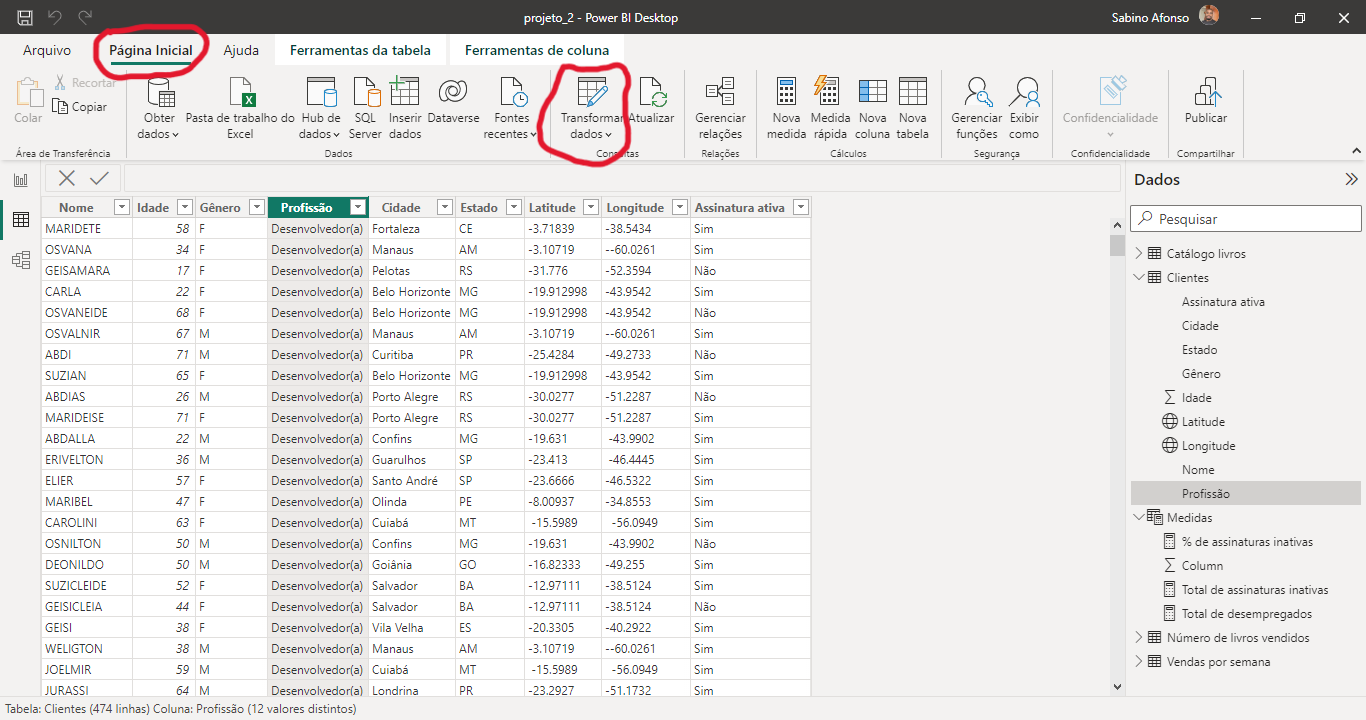Collapse the Clientes table

pyautogui.click(x=1139, y=278)
